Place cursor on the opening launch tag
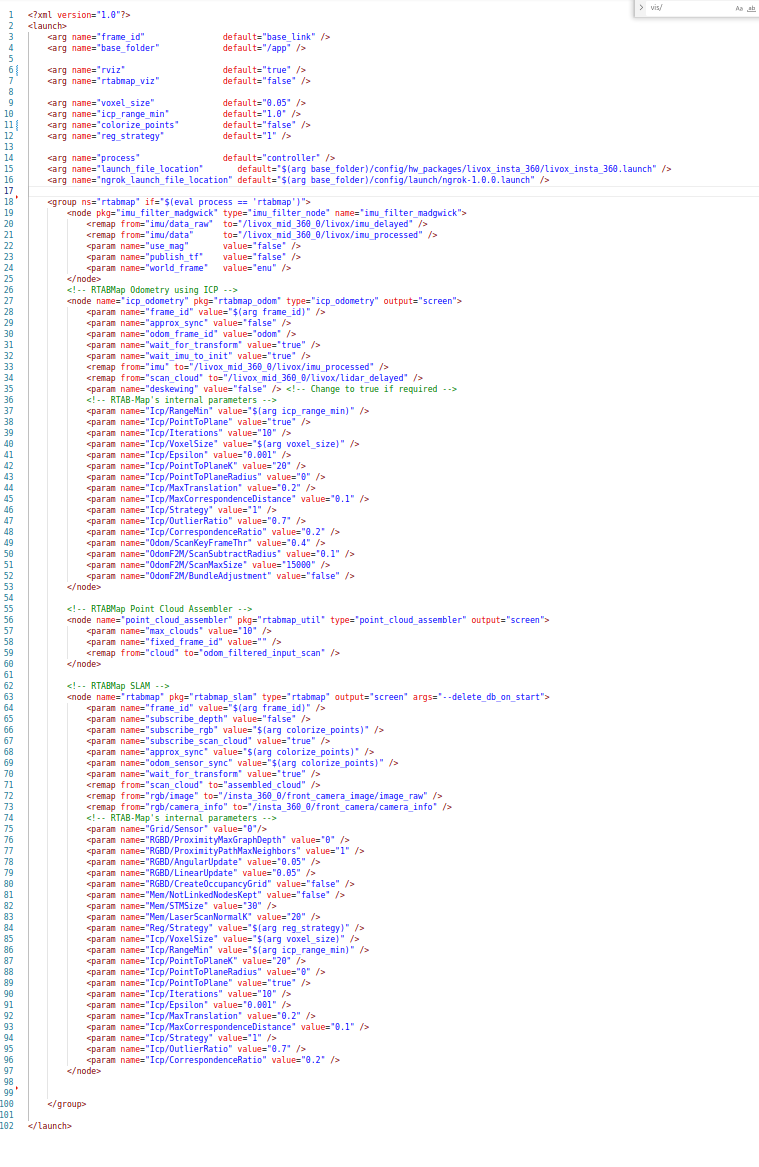Image resolution: width=759 pixels, height=1167 pixels. click(x=46, y=26)
